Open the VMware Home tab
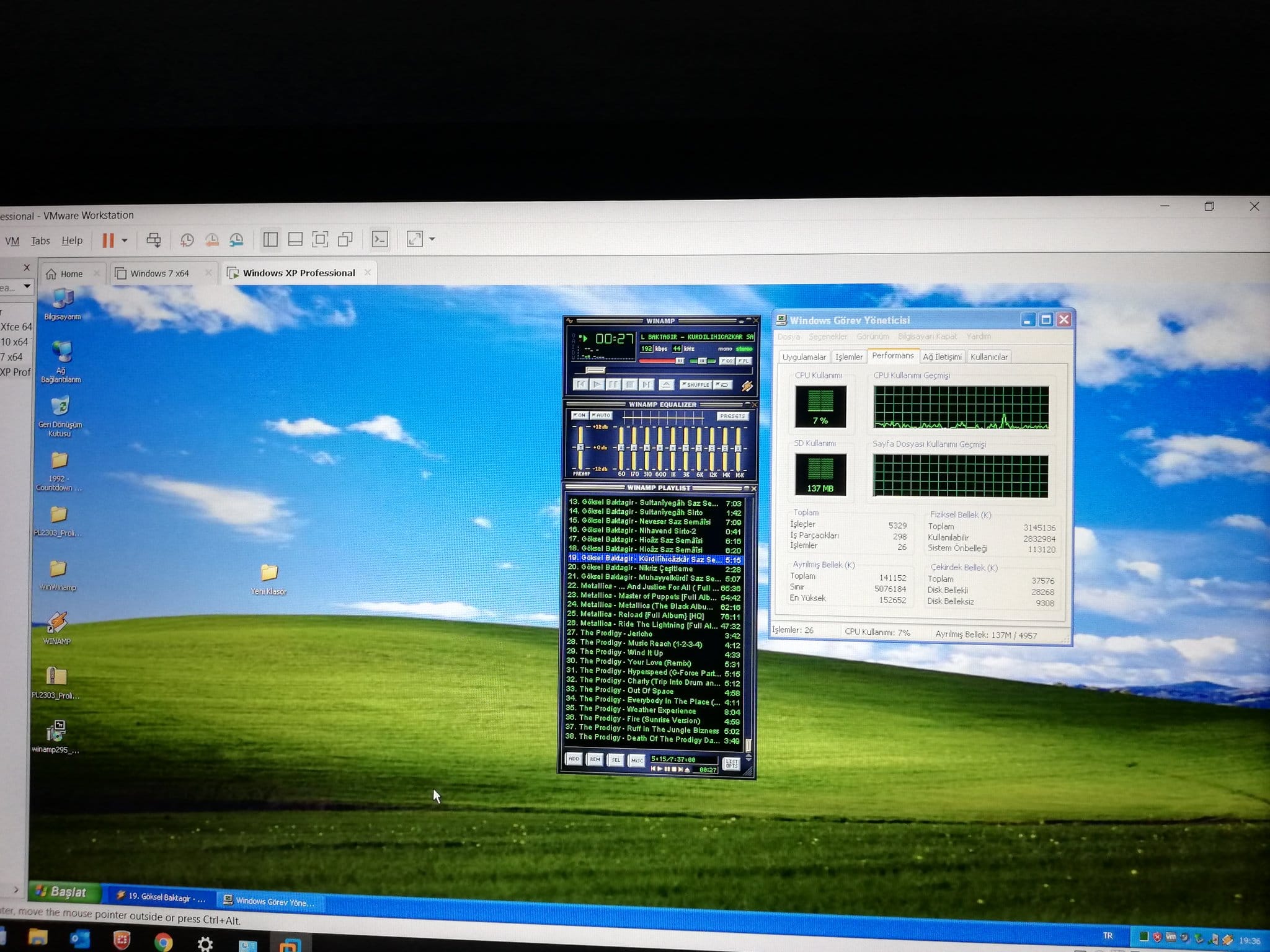Image resolution: width=1270 pixels, height=952 pixels. (x=72, y=274)
